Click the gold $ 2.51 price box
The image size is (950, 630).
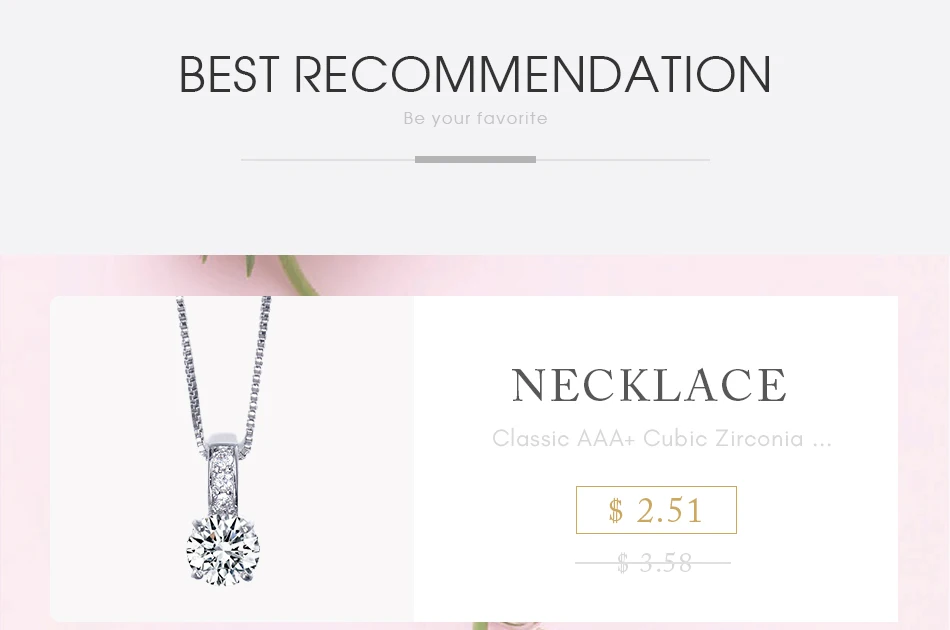(x=656, y=510)
